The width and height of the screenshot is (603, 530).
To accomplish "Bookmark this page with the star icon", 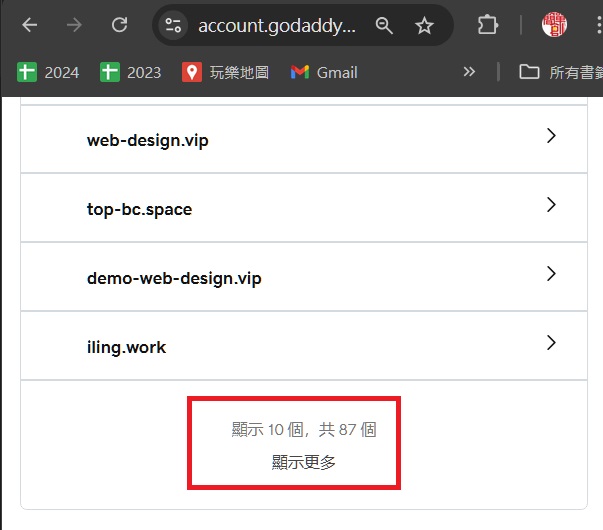I will coord(424,26).
